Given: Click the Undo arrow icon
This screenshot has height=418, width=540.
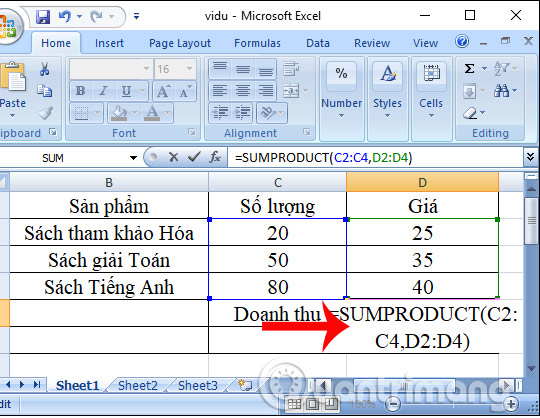Looking at the screenshot, I should (x=65, y=16).
